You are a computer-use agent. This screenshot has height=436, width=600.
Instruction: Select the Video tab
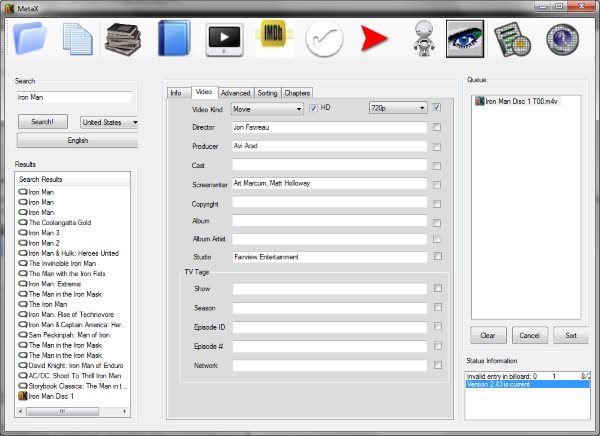point(204,92)
